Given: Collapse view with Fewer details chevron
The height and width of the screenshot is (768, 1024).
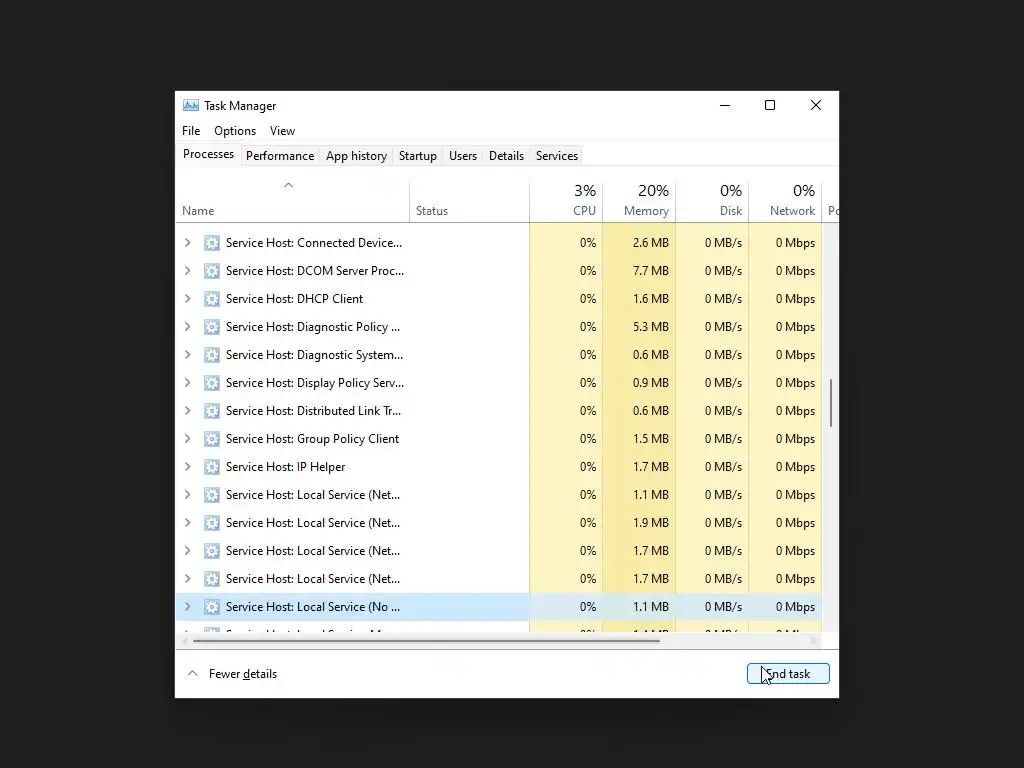Looking at the screenshot, I should pyautogui.click(x=192, y=673).
